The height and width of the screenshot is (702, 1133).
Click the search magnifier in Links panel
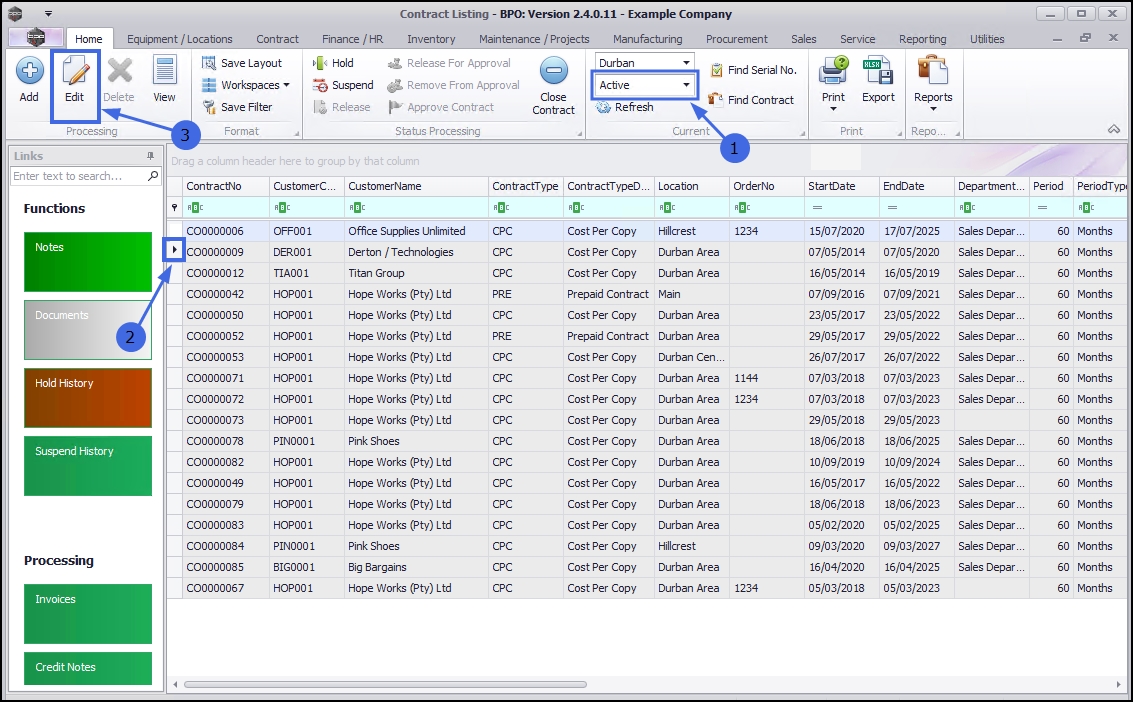pos(152,176)
